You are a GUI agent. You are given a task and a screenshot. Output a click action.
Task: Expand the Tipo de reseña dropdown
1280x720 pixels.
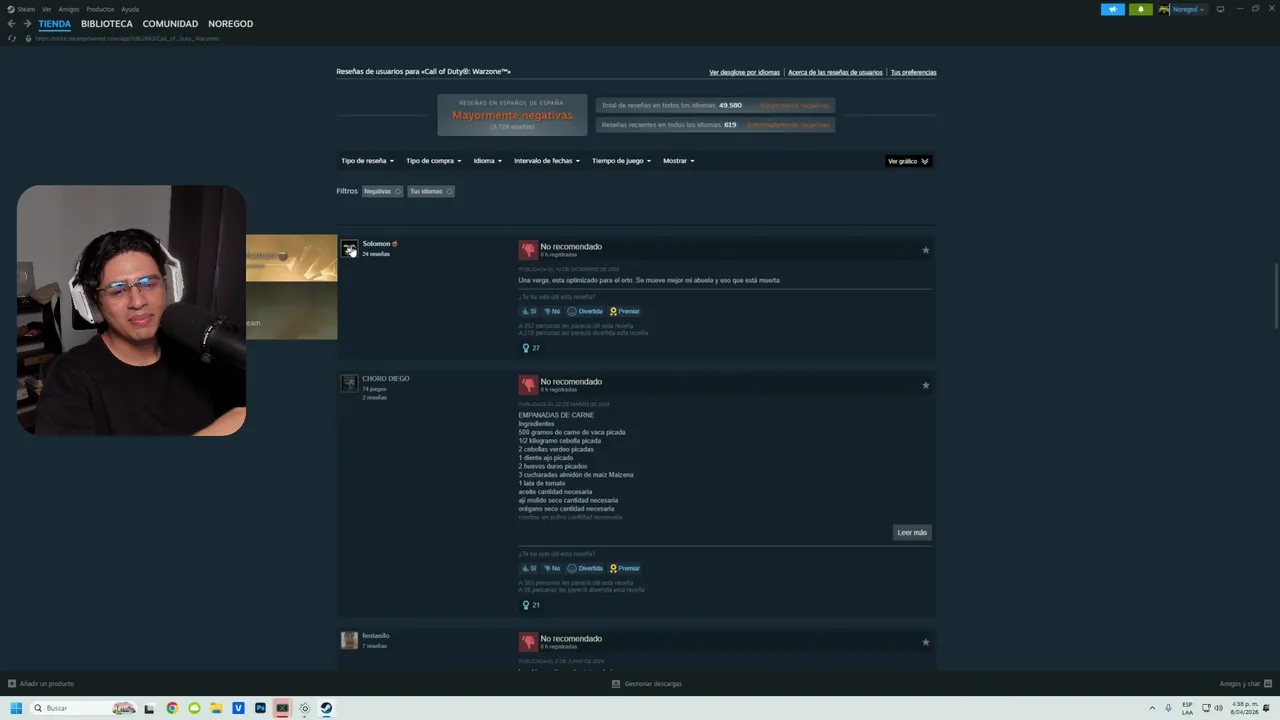pyautogui.click(x=367, y=161)
